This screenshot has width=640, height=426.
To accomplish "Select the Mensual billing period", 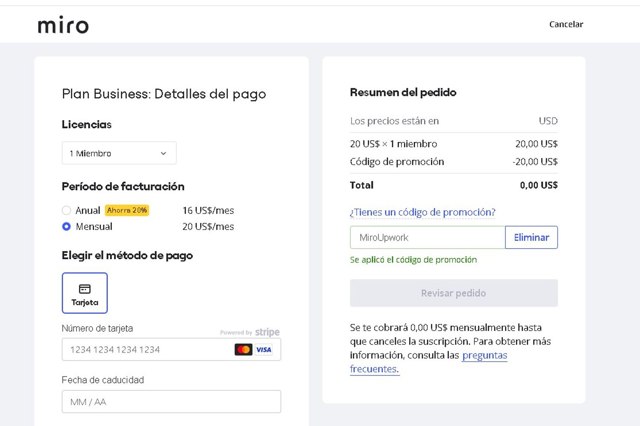I will point(66,226).
